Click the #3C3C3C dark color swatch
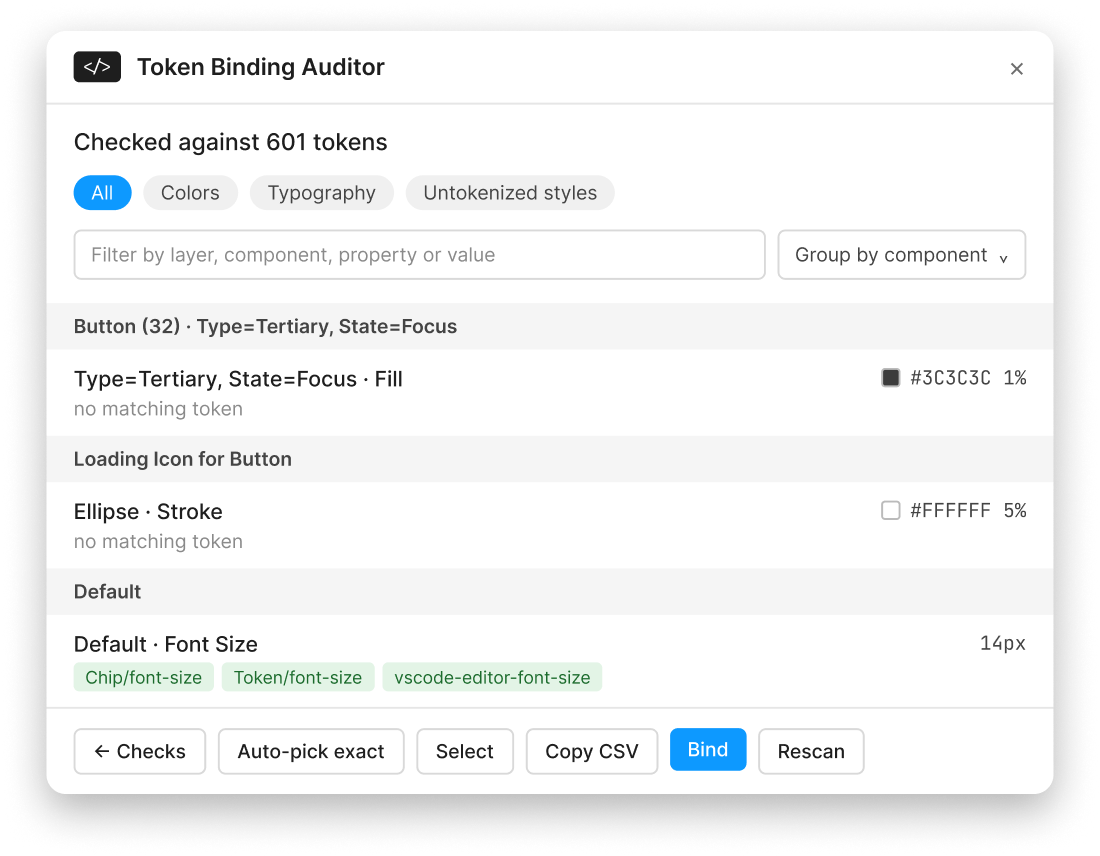 (890, 377)
